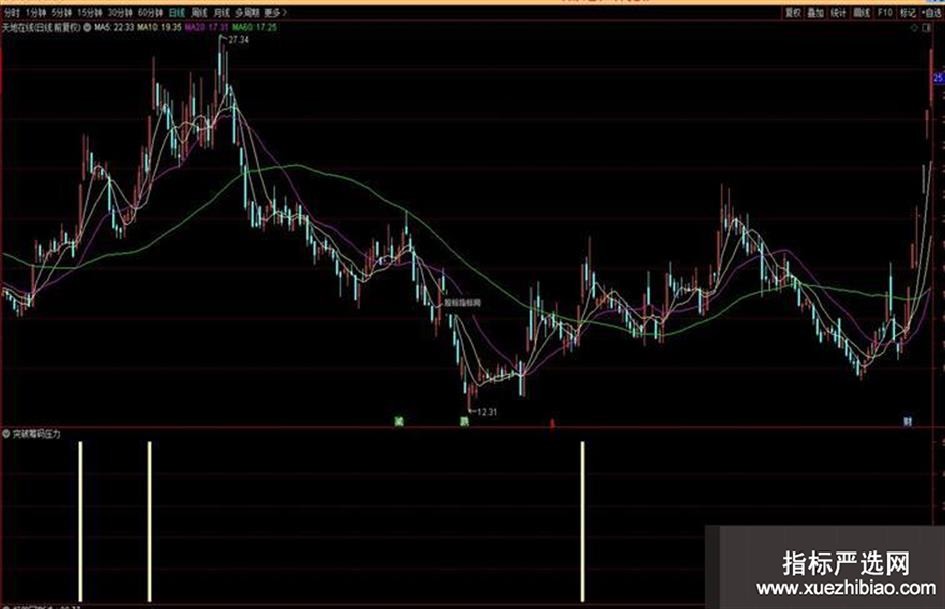
Task: Click the 画线 drawing tools button
Action: (x=862, y=13)
